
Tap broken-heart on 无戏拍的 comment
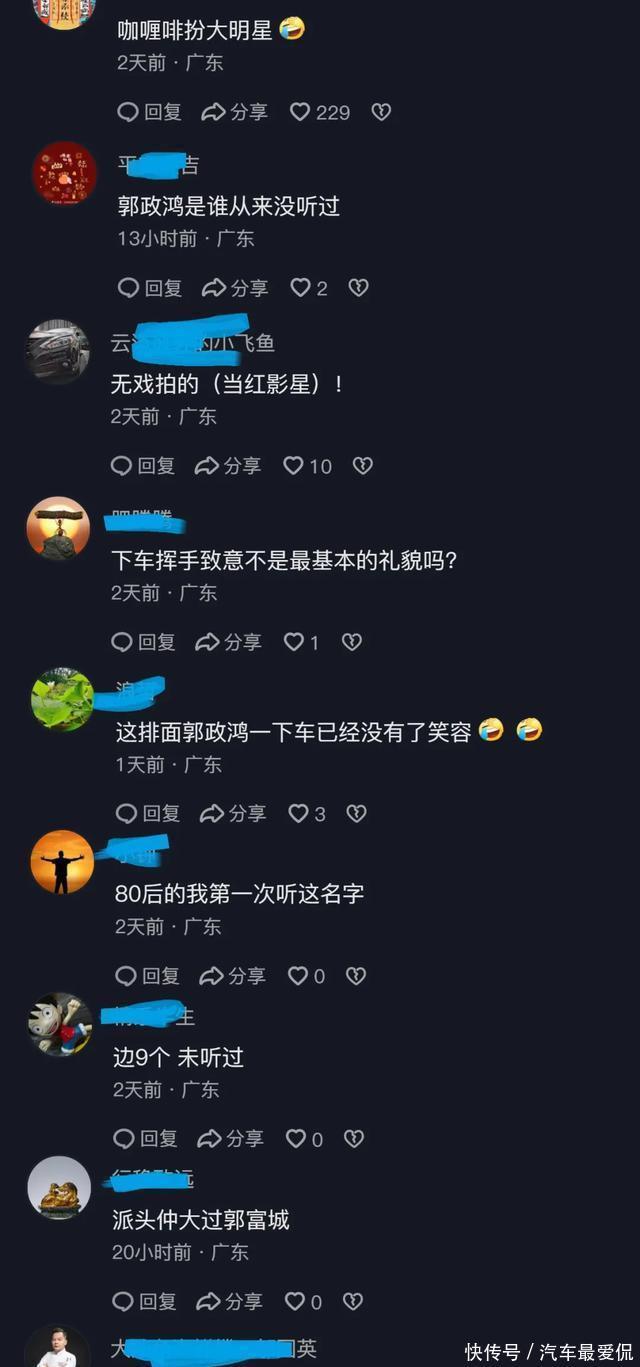click(x=362, y=466)
